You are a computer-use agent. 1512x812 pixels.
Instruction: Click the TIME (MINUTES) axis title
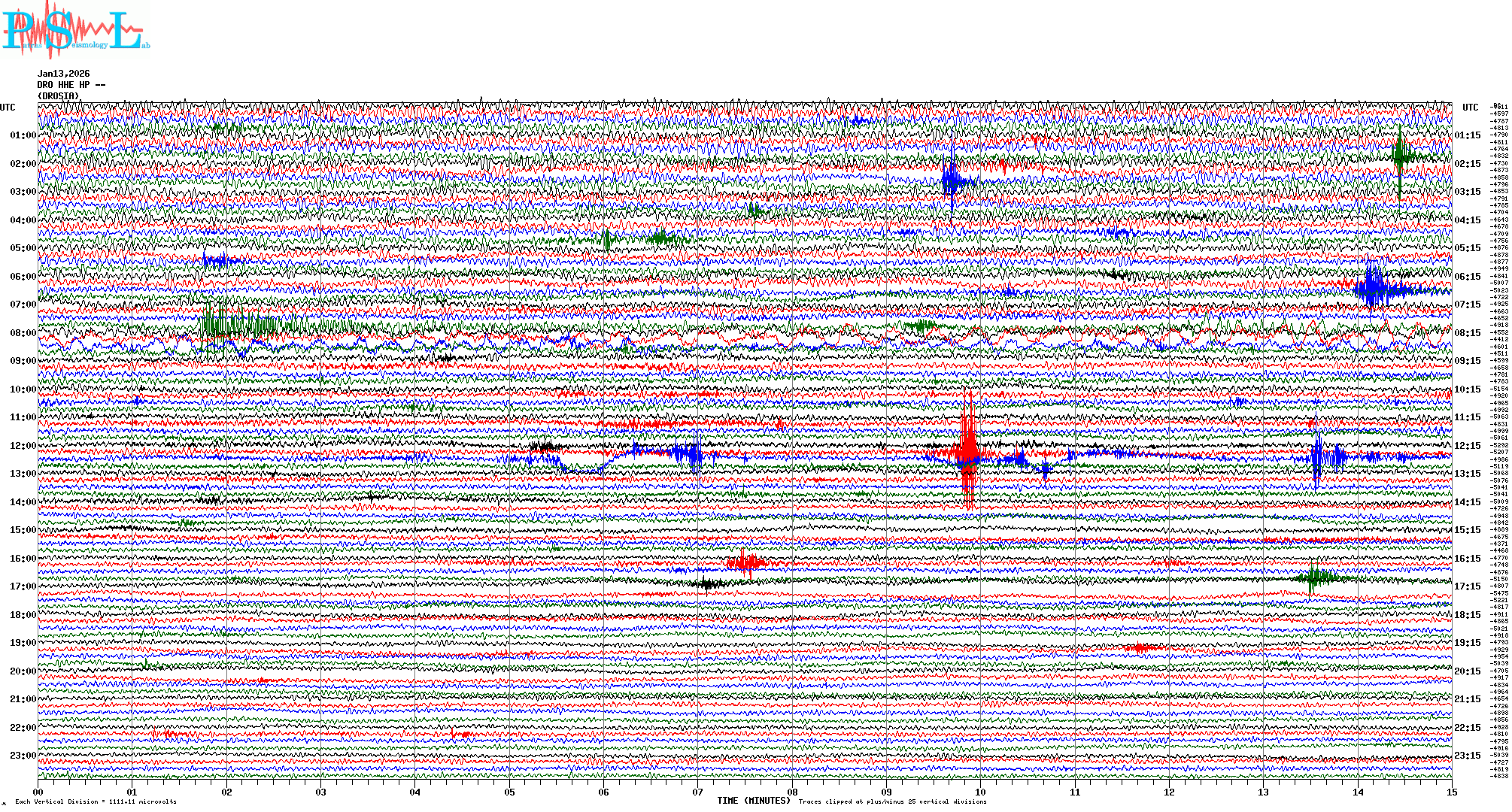tap(754, 801)
